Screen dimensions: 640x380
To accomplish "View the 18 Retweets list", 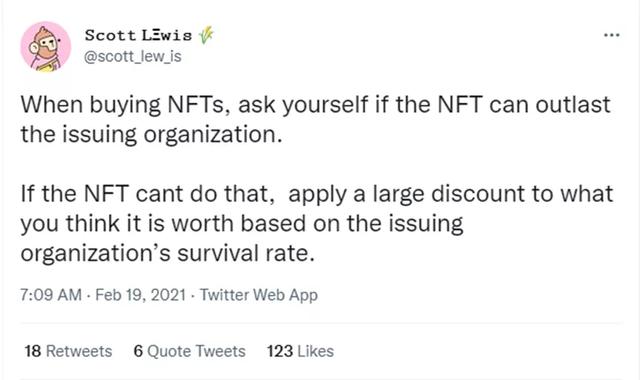I will tap(68, 351).
